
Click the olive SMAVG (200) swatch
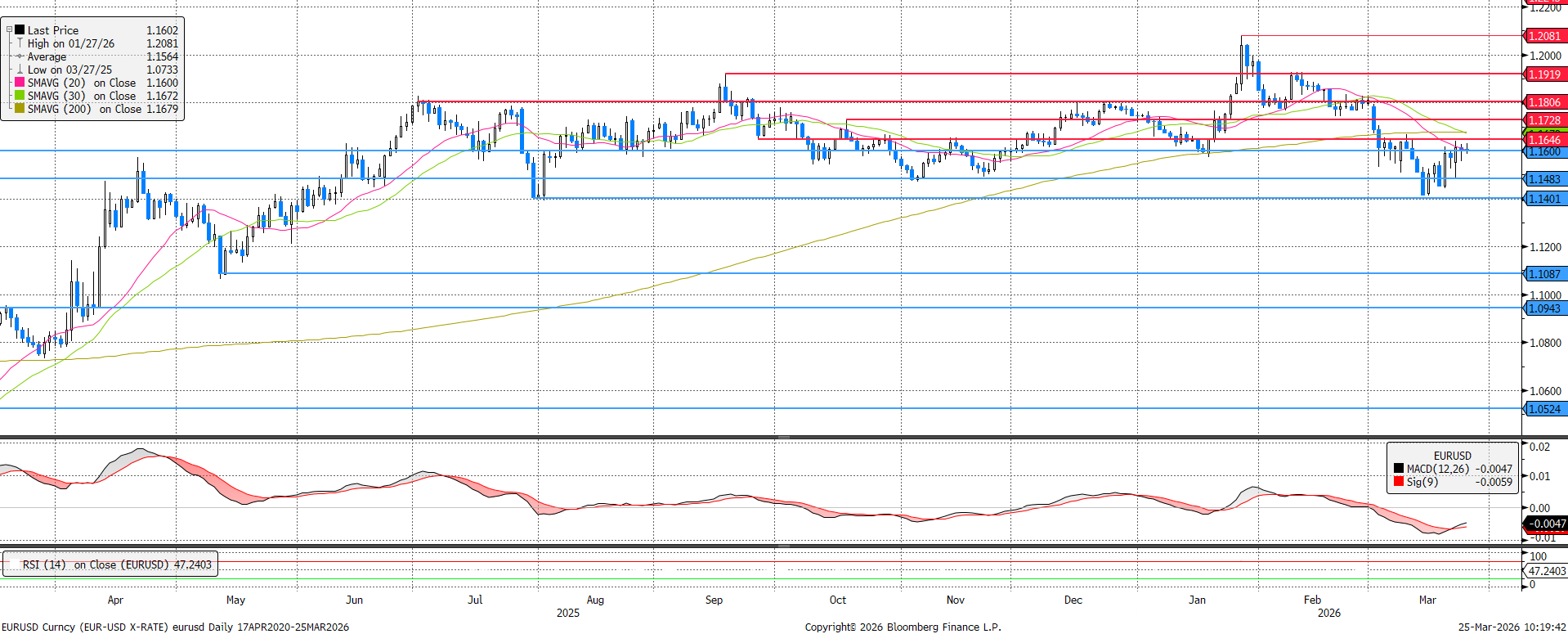tap(20, 109)
